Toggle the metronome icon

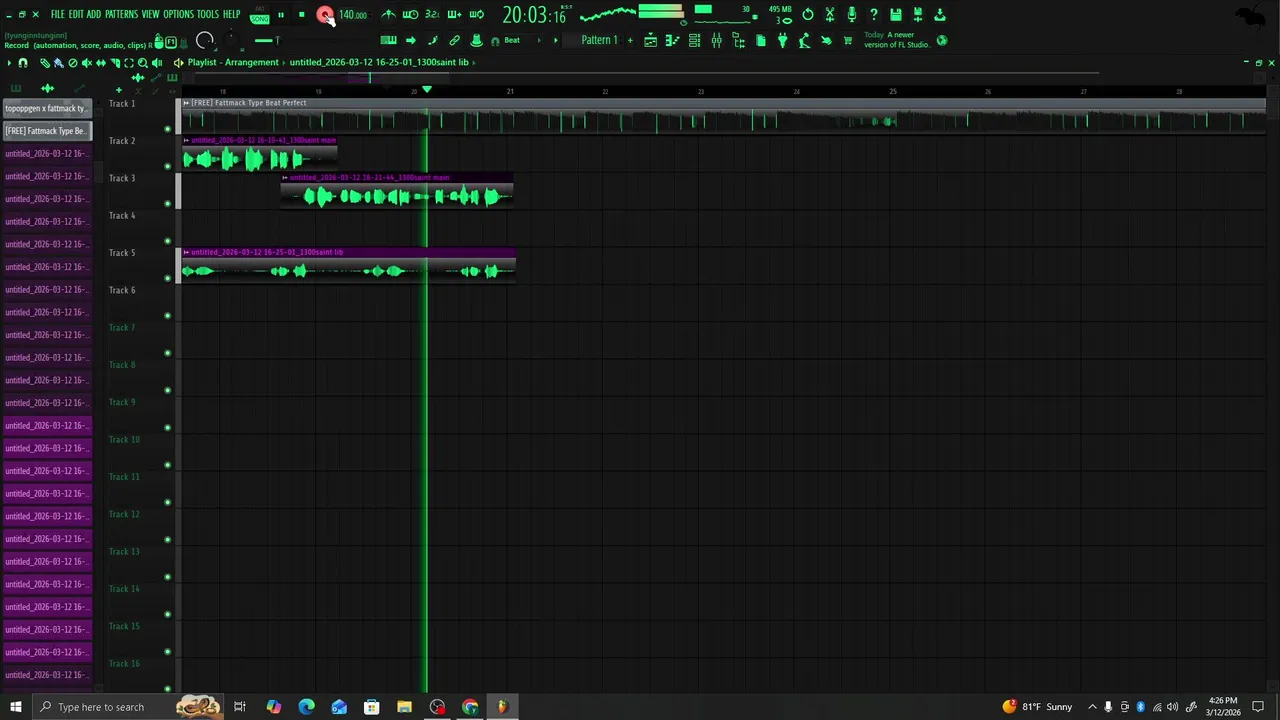[x=388, y=15]
